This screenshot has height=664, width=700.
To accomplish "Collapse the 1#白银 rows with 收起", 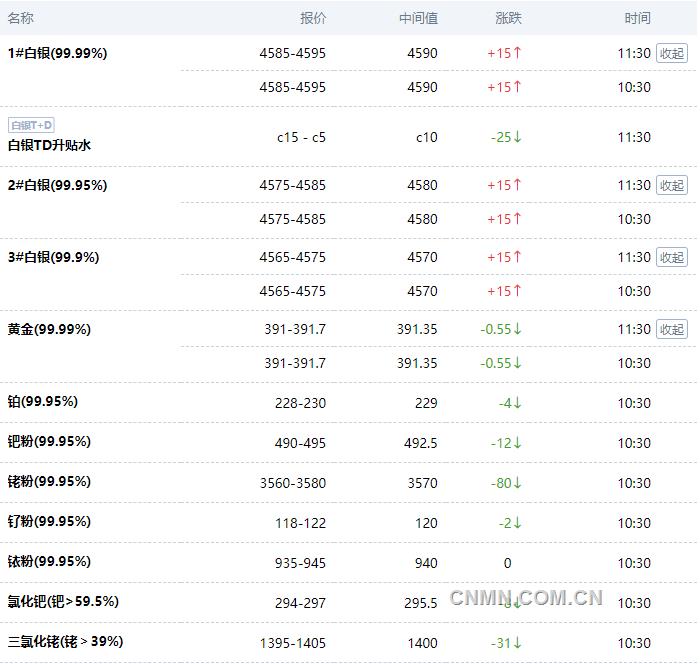I will [672, 53].
